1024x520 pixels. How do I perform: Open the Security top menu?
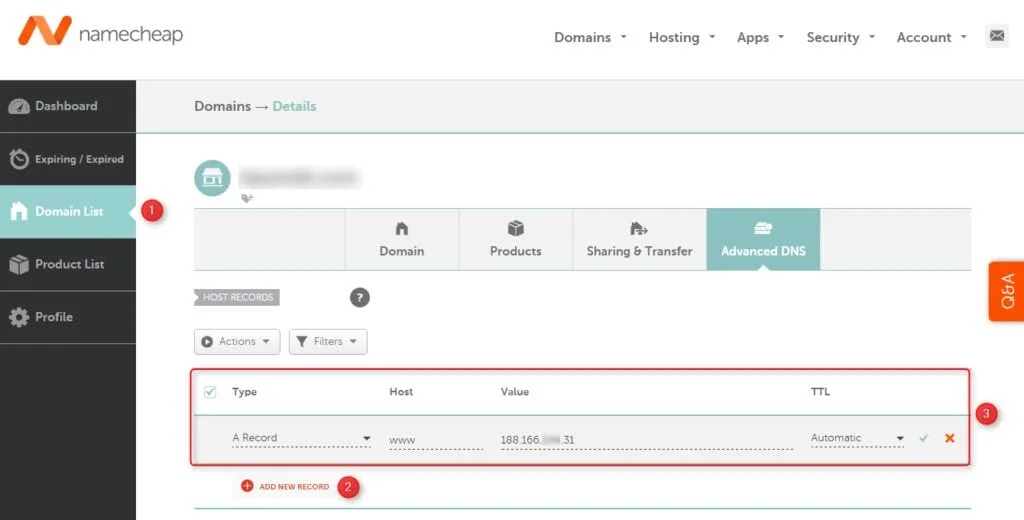840,37
